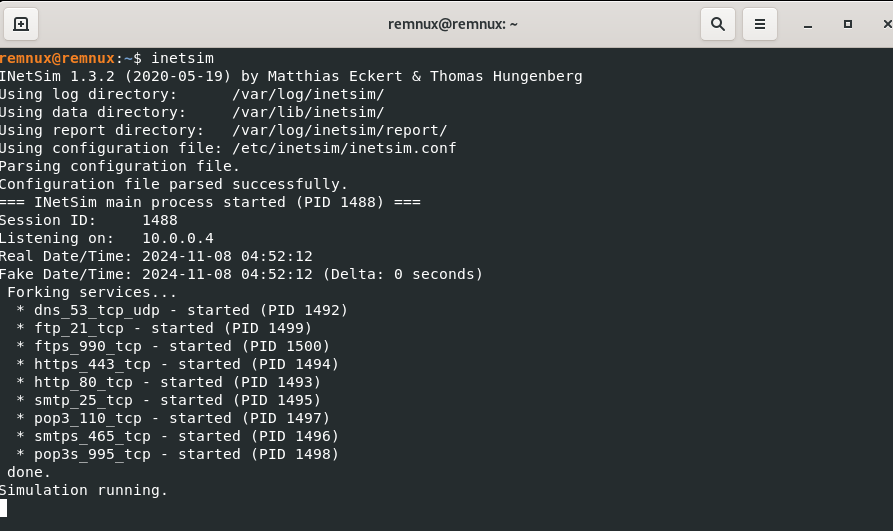The width and height of the screenshot is (893, 531).
Task: Click the search magnifier icon
Action: coord(718,24)
